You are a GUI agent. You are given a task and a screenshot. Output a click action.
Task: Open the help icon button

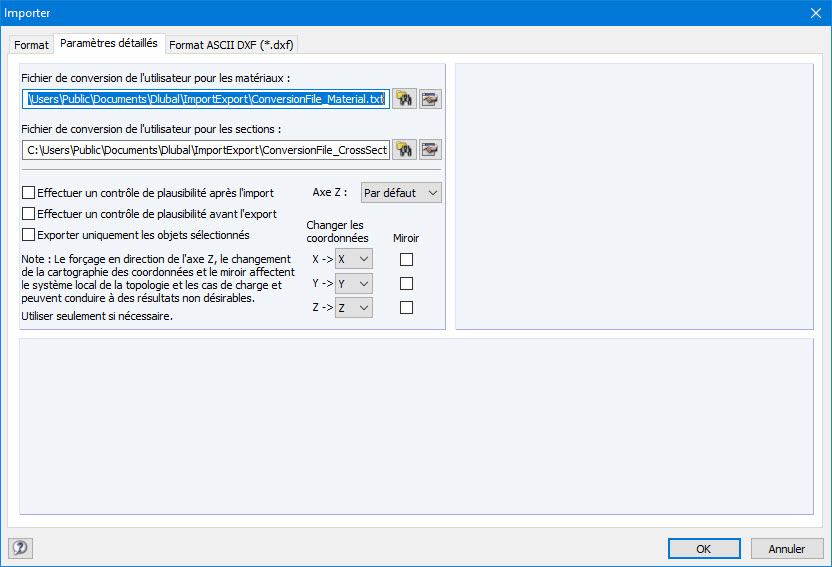[20, 548]
